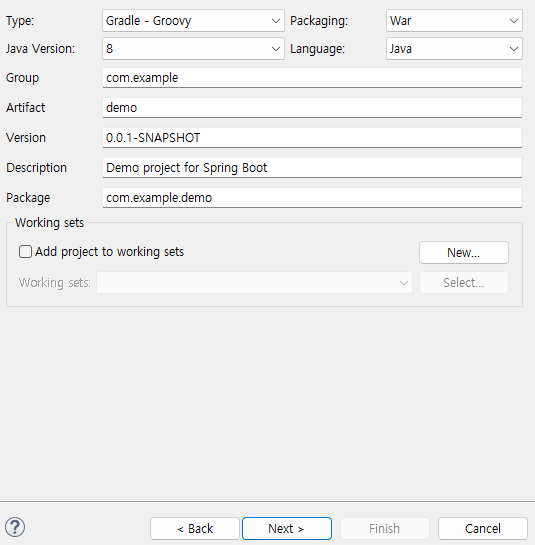
Task: Open the disabled Working sets combo box
Action: (254, 283)
